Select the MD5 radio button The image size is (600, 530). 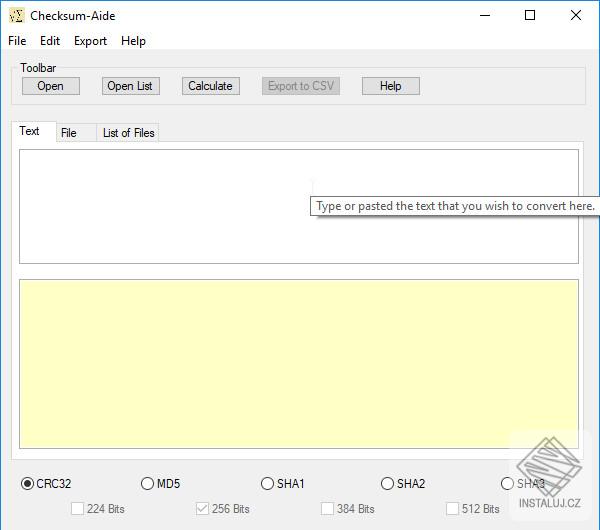160,484
